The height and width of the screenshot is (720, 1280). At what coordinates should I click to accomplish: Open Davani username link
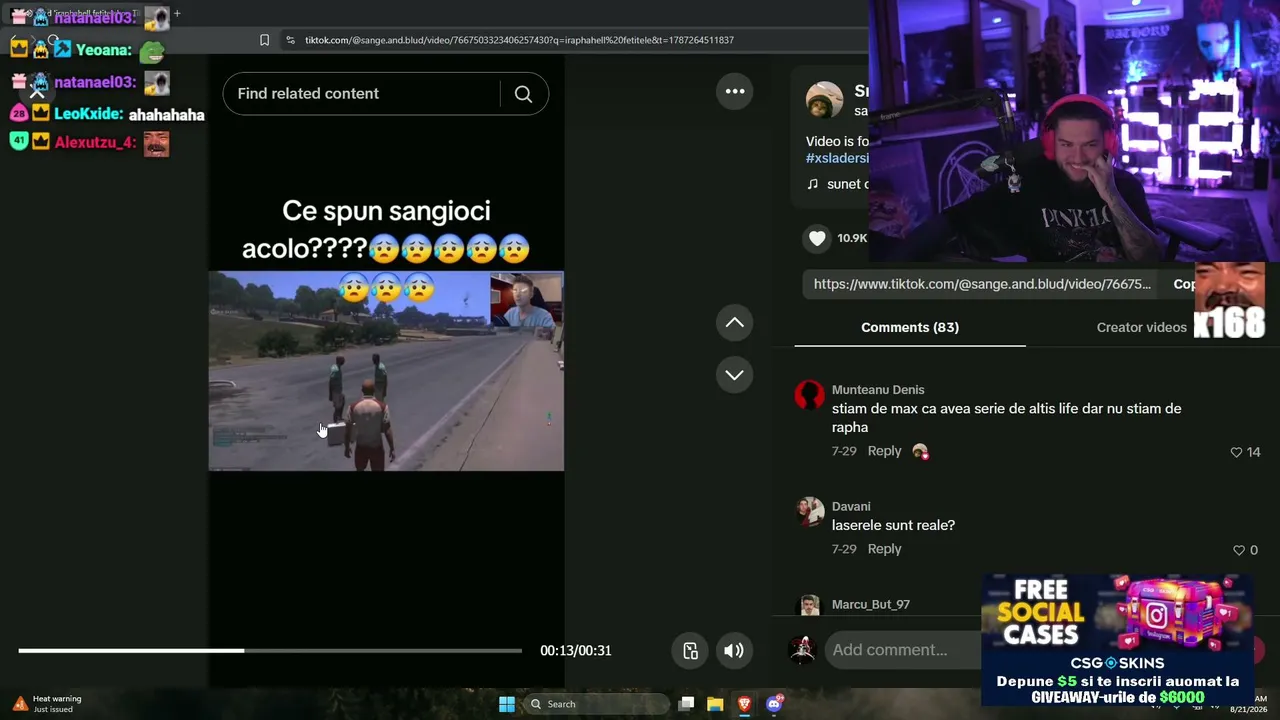click(851, 506)
